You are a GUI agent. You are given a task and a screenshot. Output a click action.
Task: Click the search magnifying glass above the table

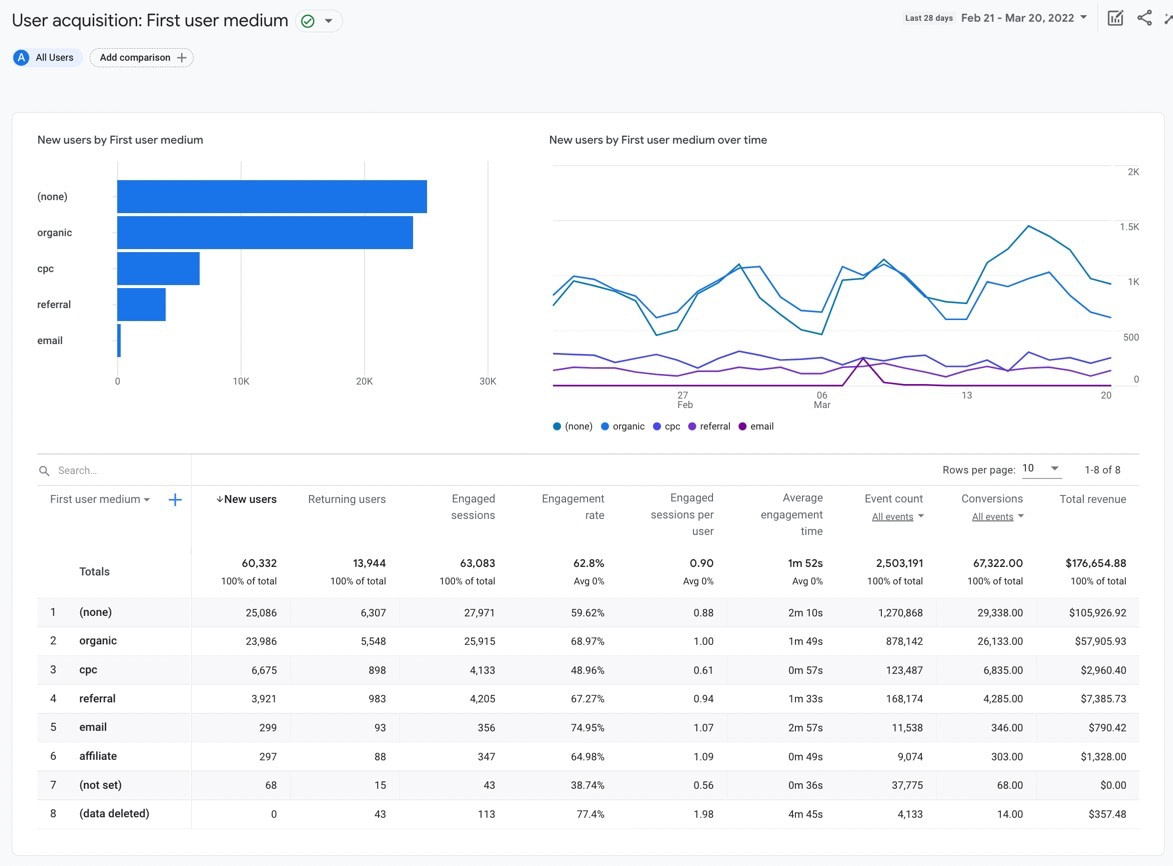43,470
